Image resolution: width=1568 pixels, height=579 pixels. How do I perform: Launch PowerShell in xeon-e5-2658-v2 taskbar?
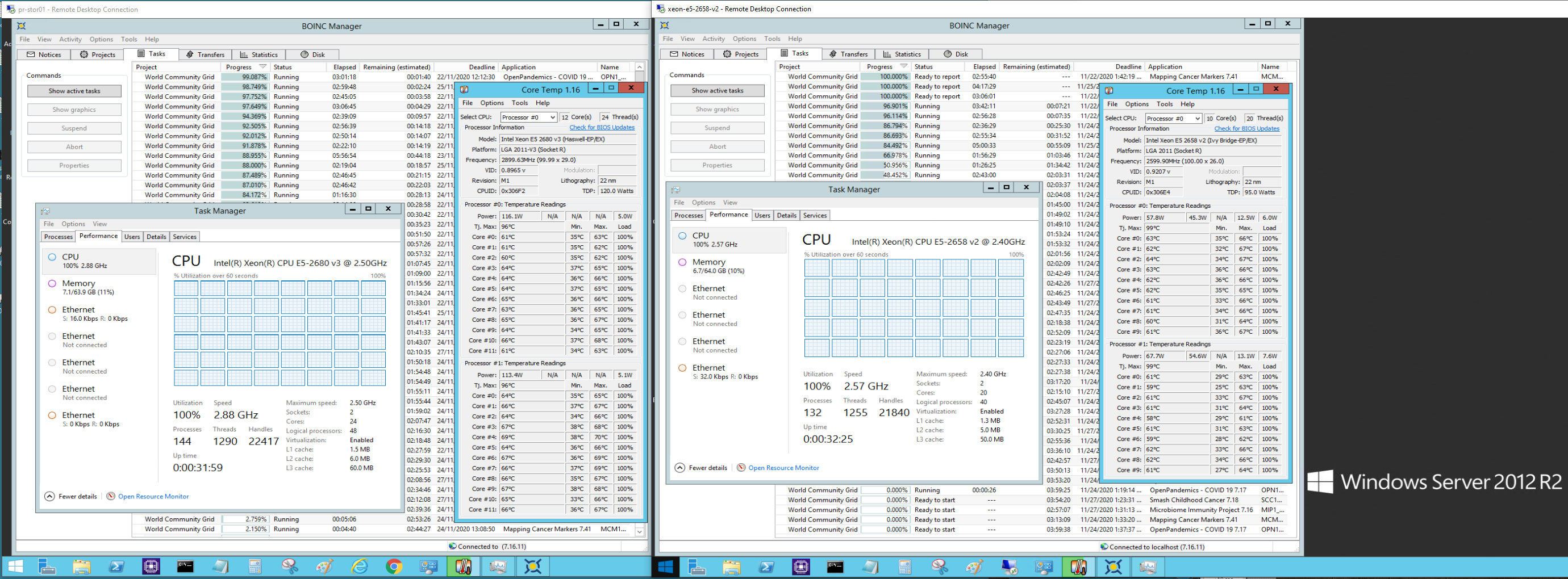[766, 567]
